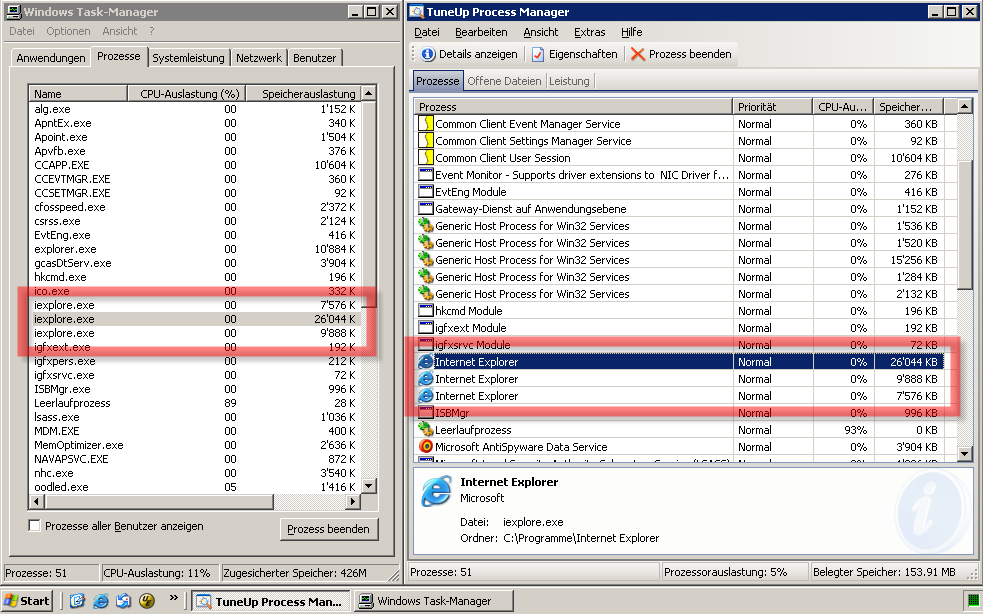
Task: Select NAVAPSVC.EXE process row
Action: coord(195,458)
